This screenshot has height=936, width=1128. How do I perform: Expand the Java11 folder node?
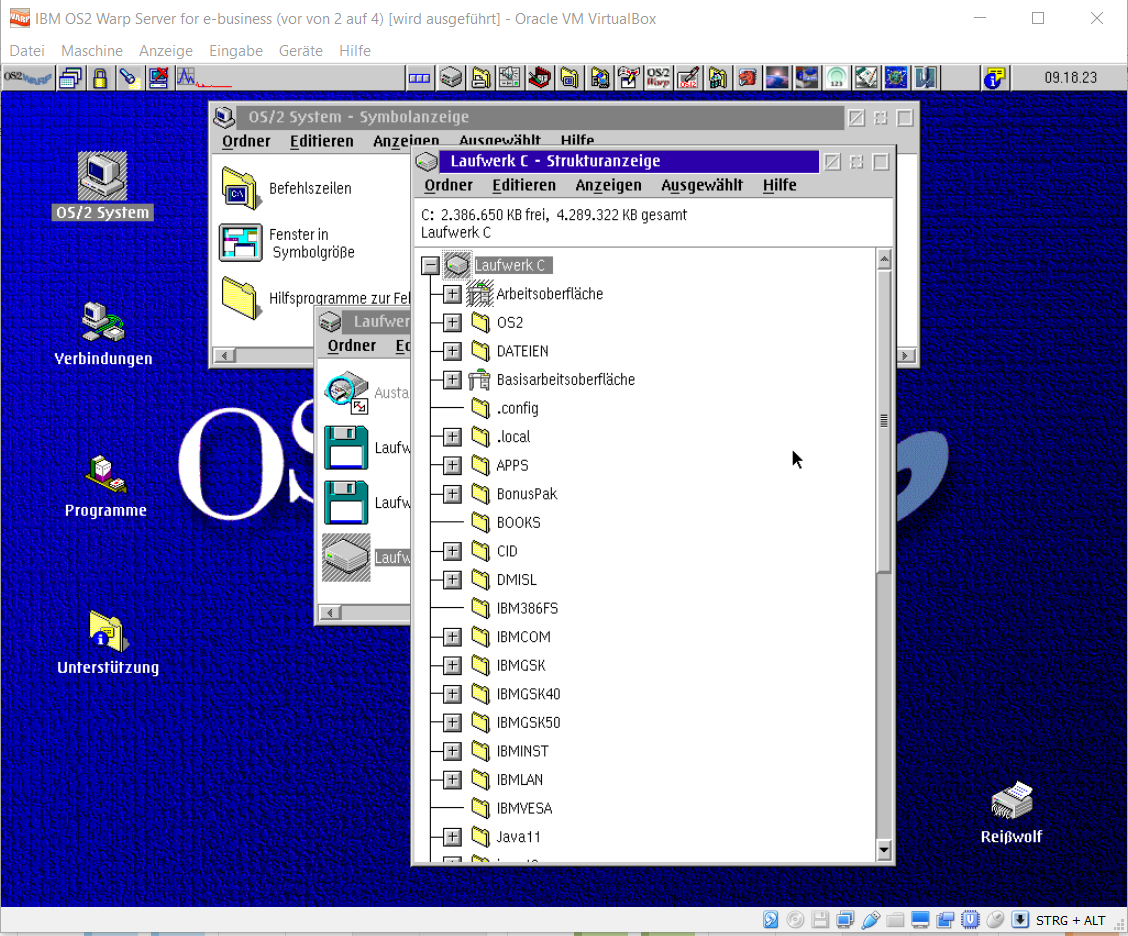452,837
